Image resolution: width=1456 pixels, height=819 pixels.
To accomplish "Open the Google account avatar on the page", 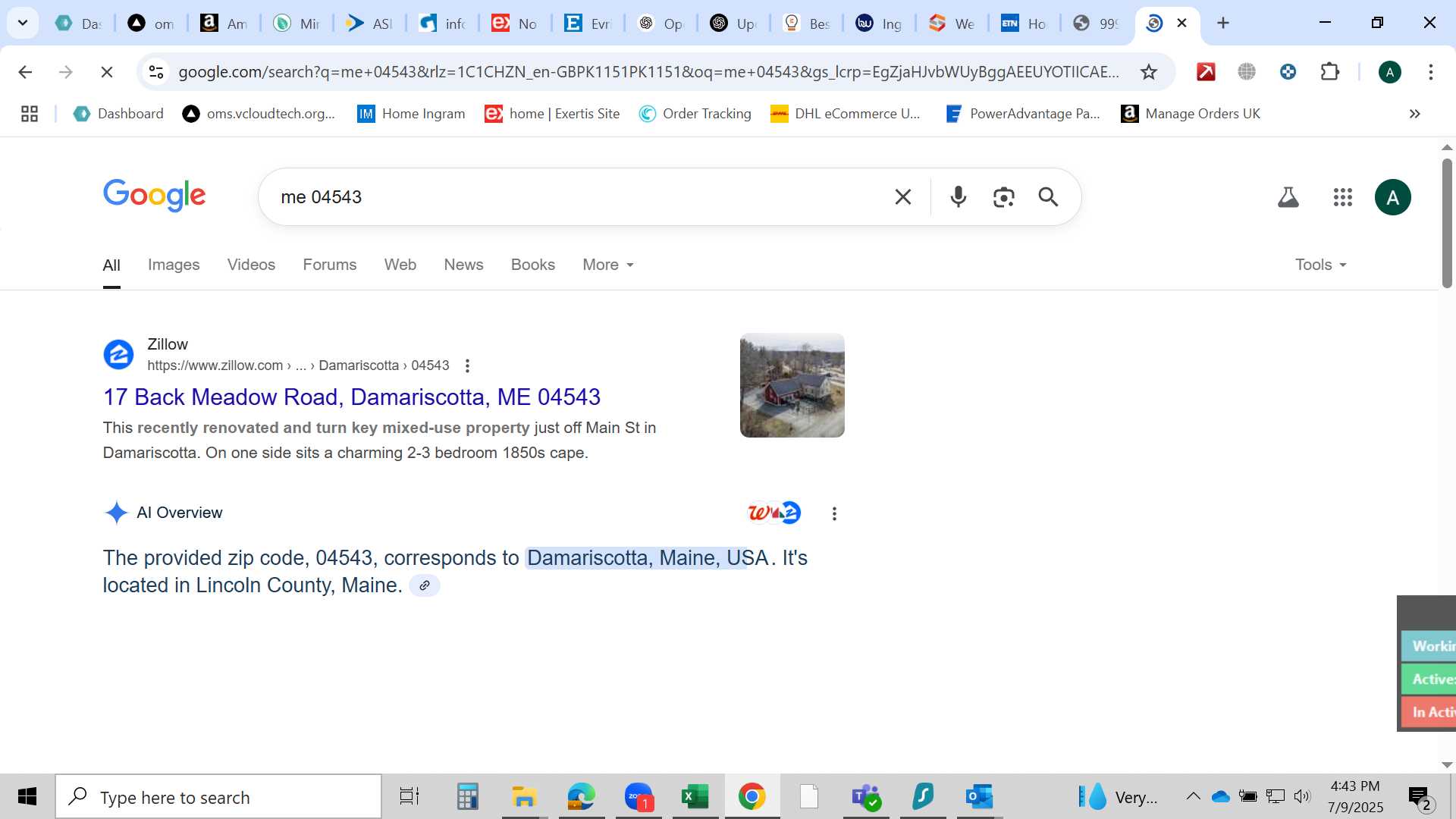I will [1393, 197].
